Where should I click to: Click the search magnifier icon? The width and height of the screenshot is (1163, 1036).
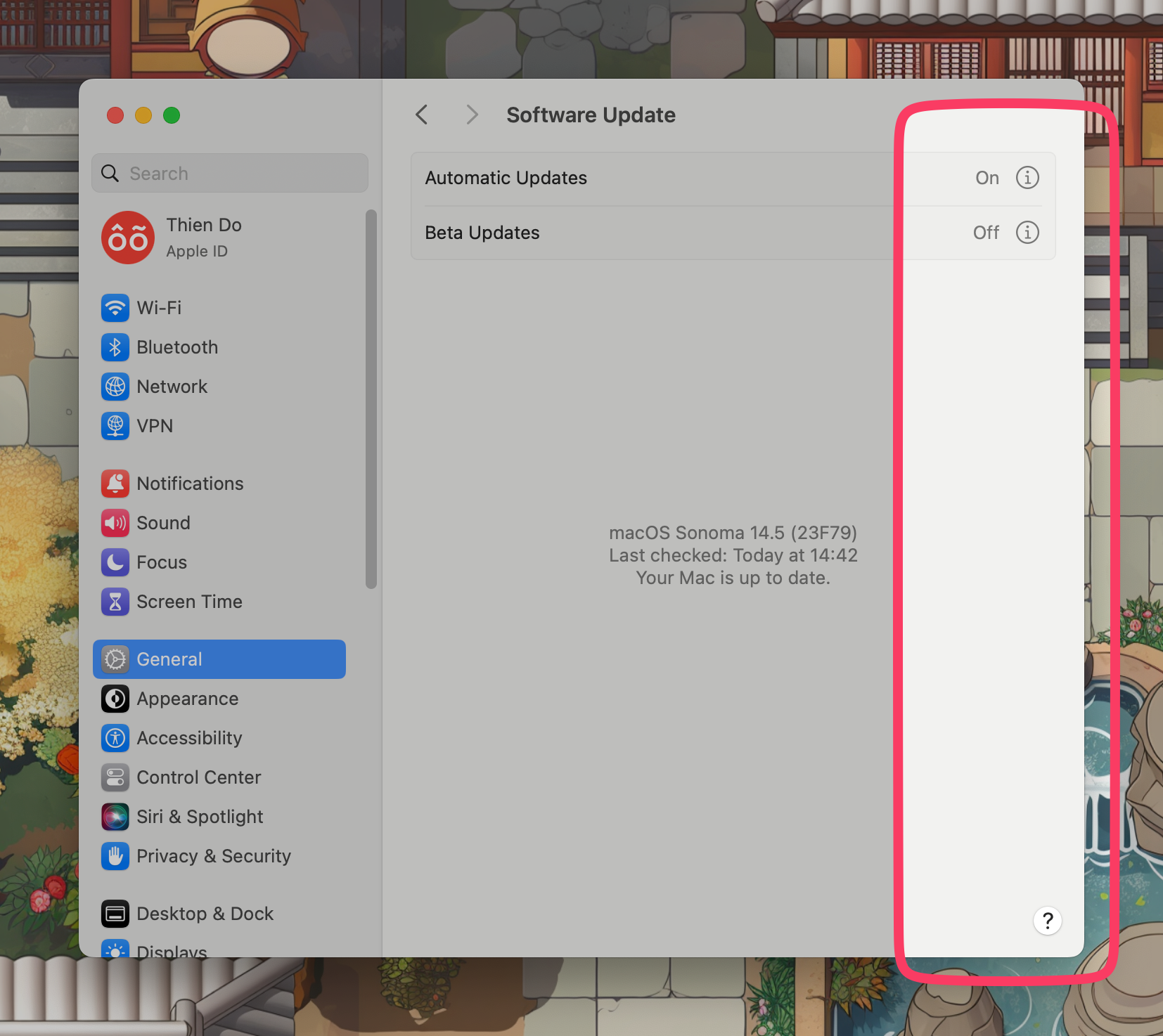110,174
